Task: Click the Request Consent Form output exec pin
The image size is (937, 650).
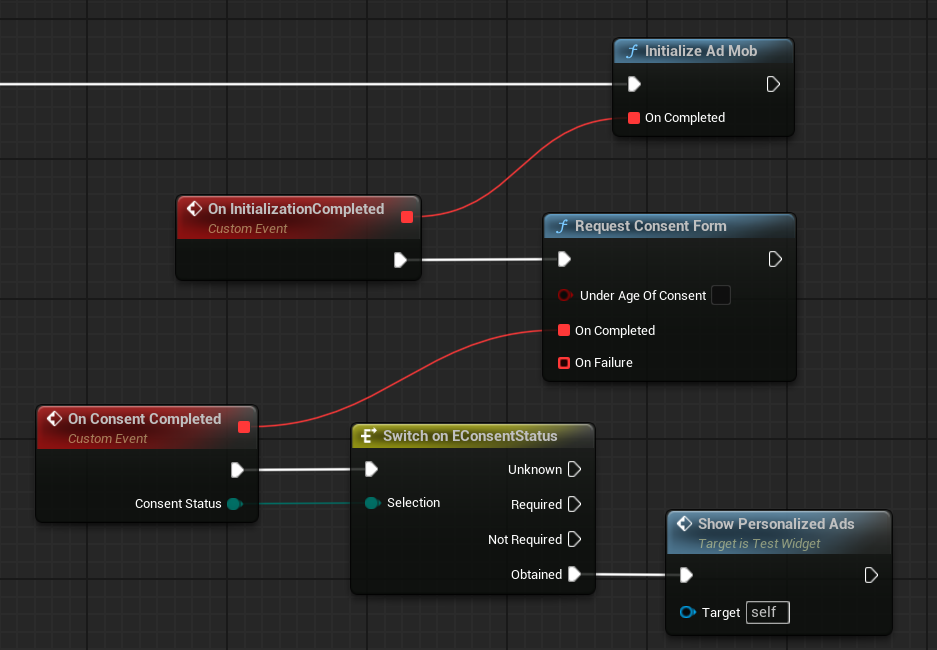Action: coord(775,259)
